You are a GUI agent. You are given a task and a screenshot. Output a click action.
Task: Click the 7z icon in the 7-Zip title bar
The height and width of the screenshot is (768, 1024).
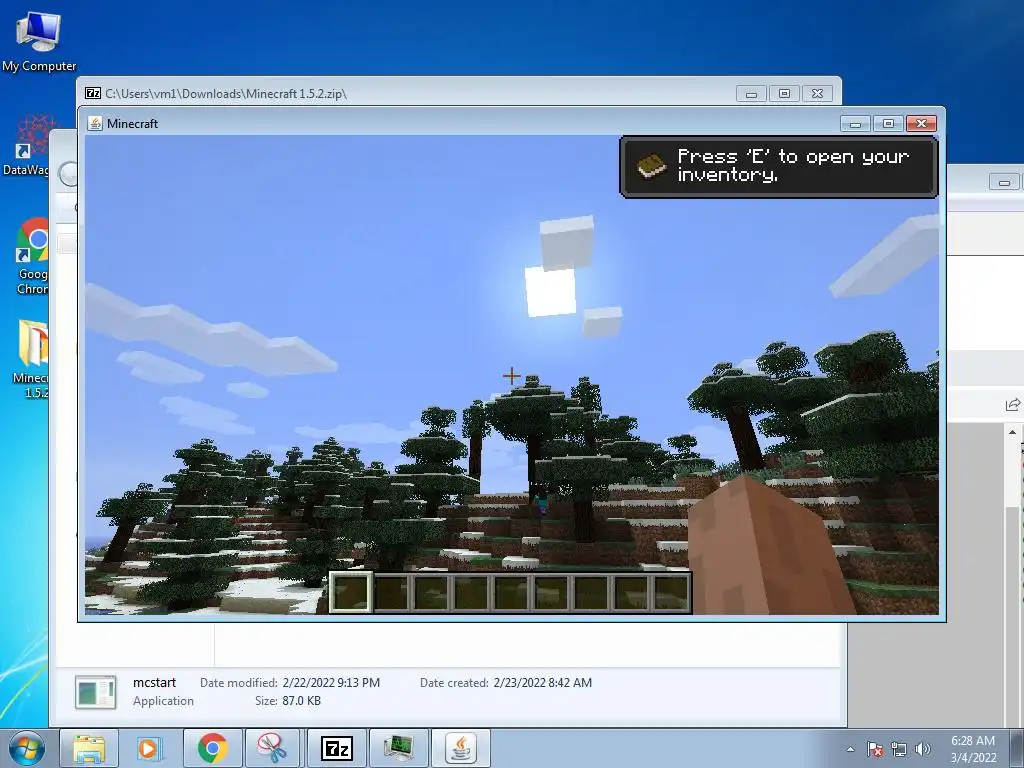tap(93, 93)
